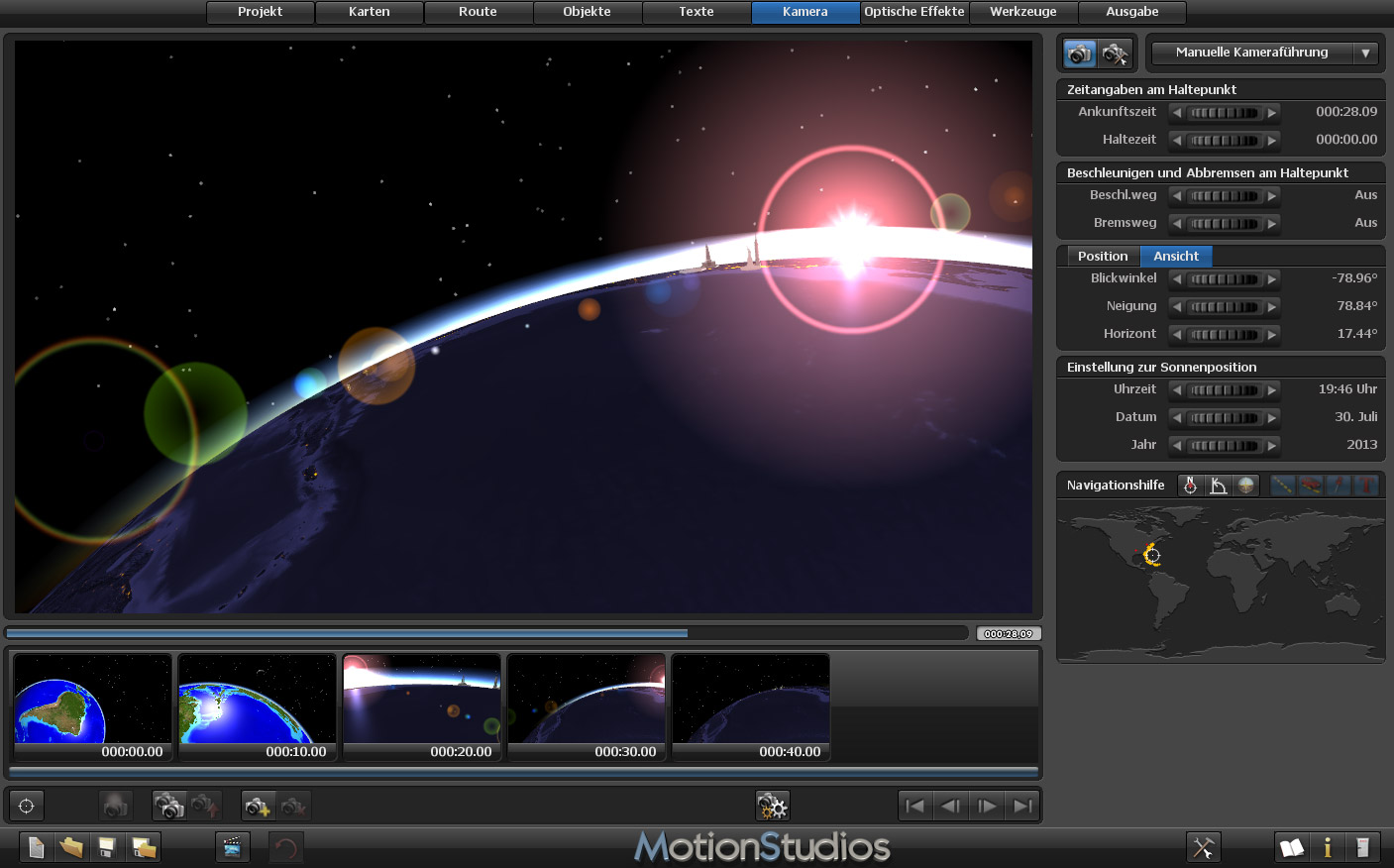Decrease Uhrzeit with the left arrow
Viewport: 1394px width, 868px height.
pos(1177,390)
